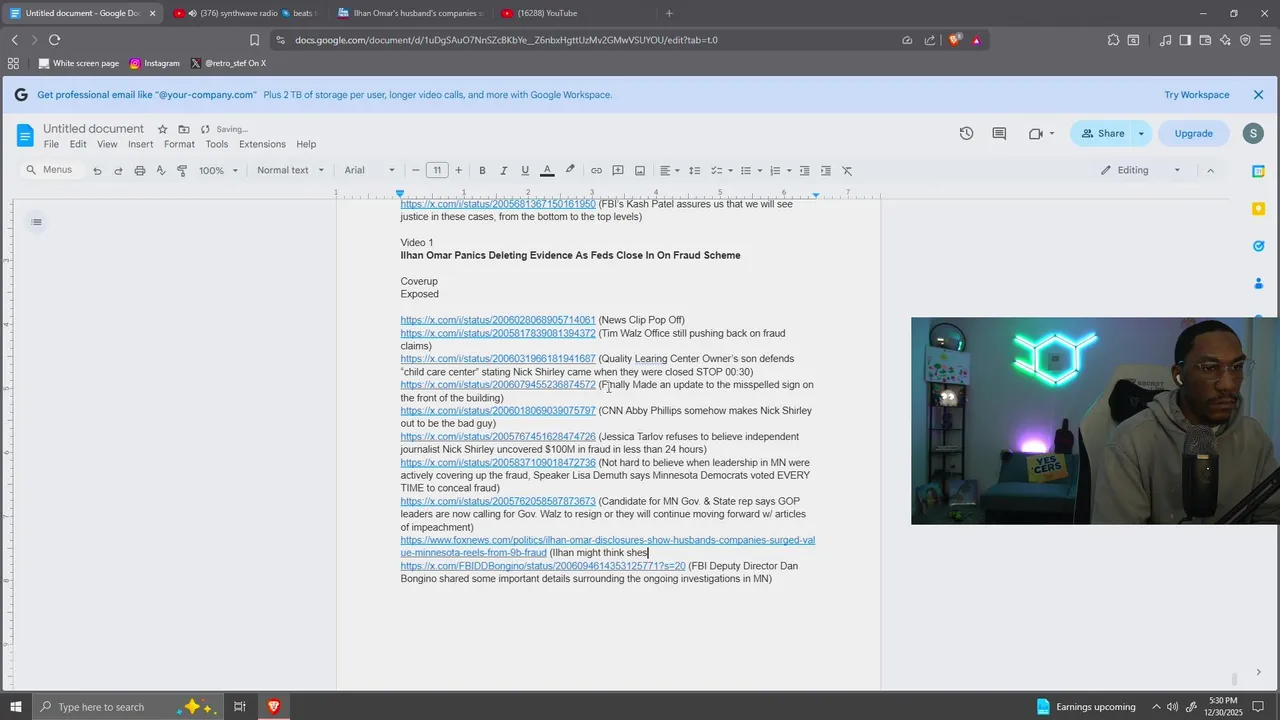Undo the last edit in the toolbar
The width and height of the screenshot is (1280, 720).
(97, 171)
